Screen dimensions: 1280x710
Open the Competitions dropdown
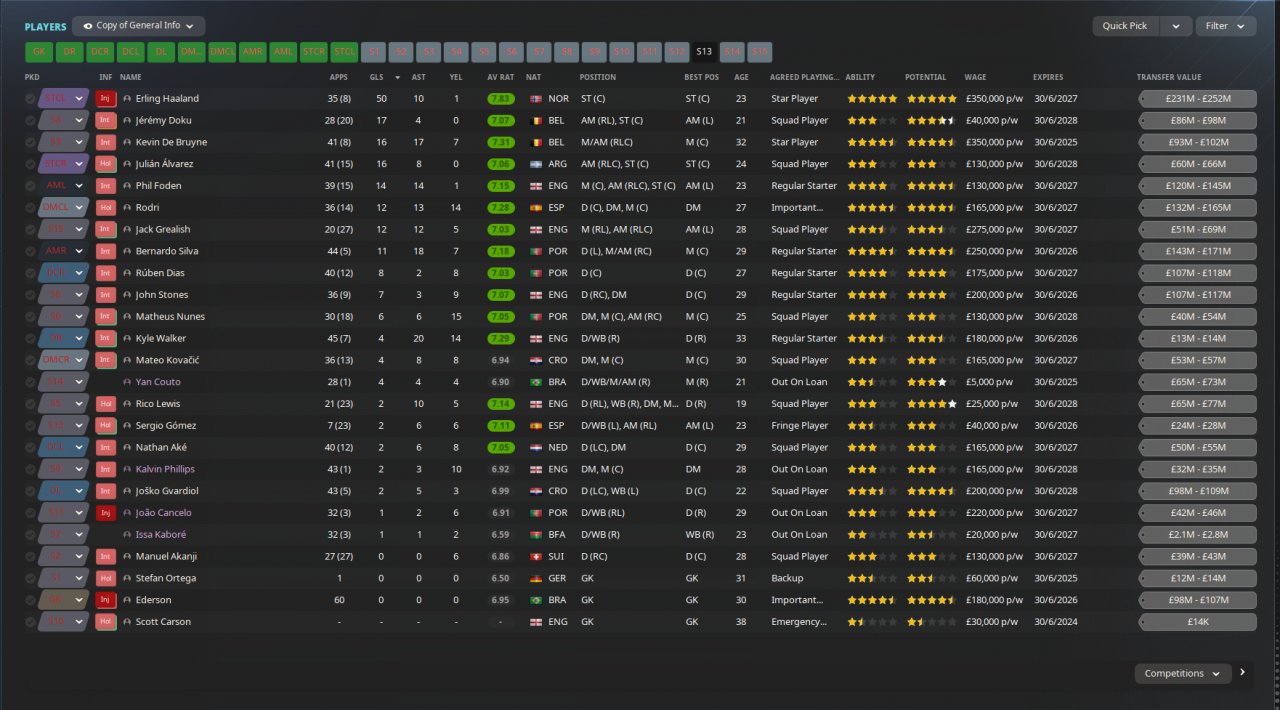point(1183,673)
